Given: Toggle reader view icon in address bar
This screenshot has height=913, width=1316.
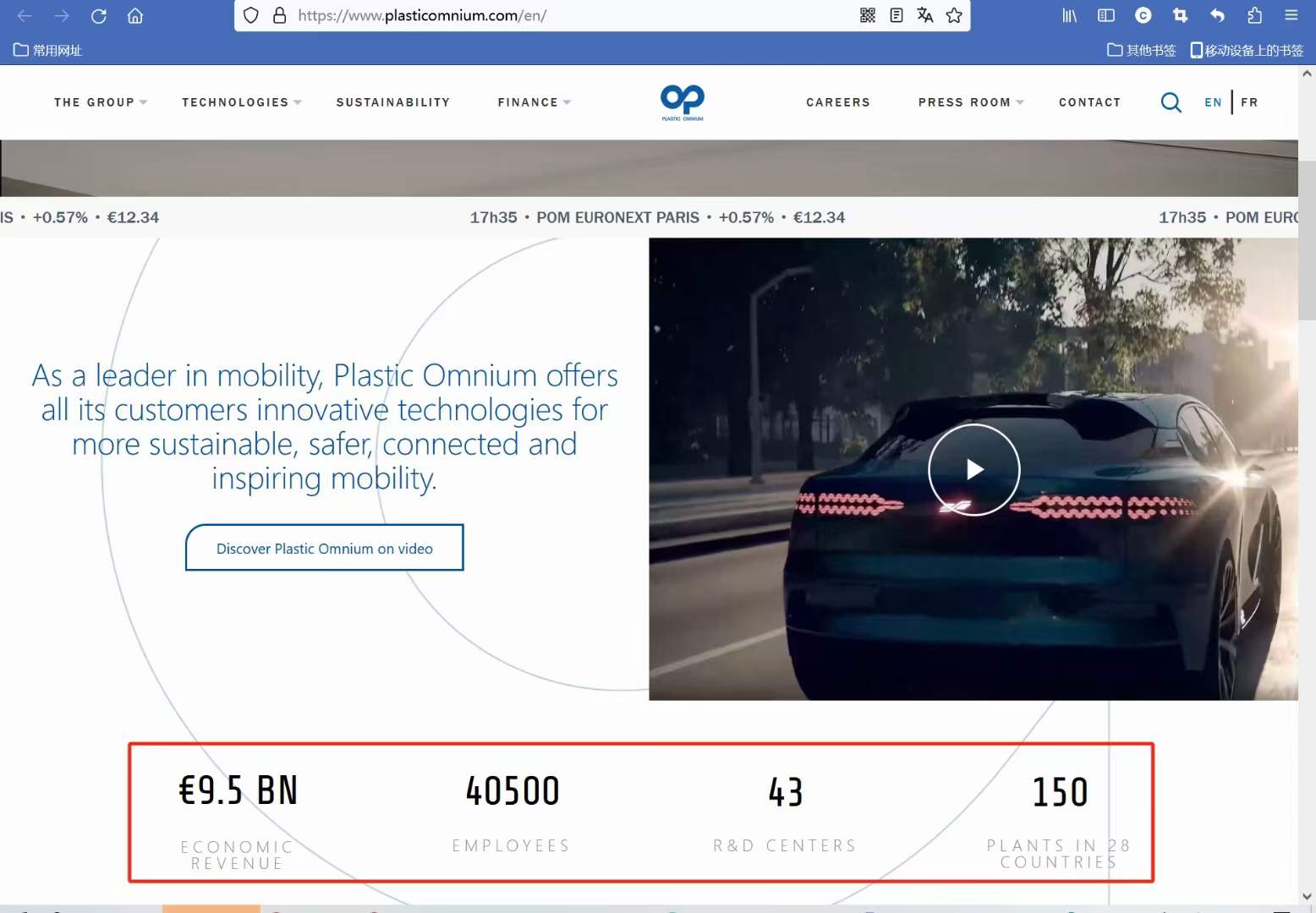Looking at the screenshot, I should [x=897, y=15].
